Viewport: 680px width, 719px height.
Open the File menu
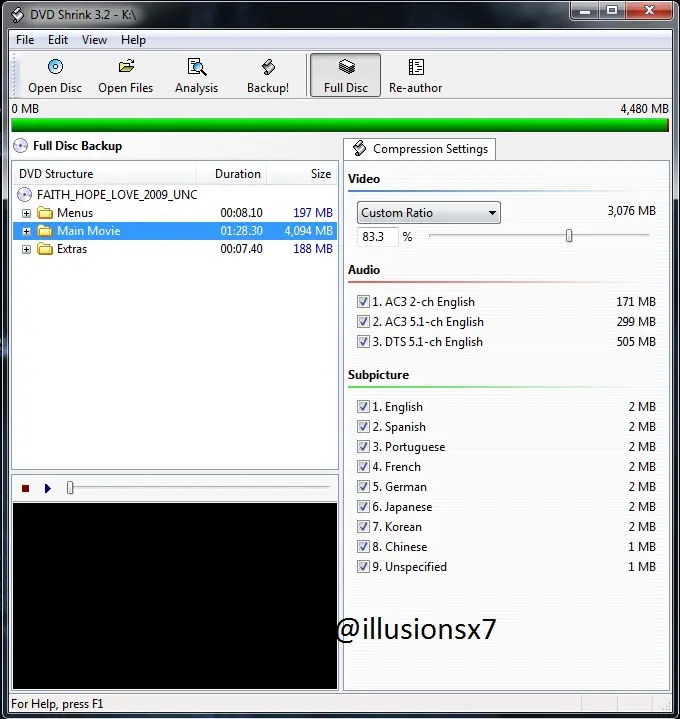pyautogui.click(x=25, y=40)
